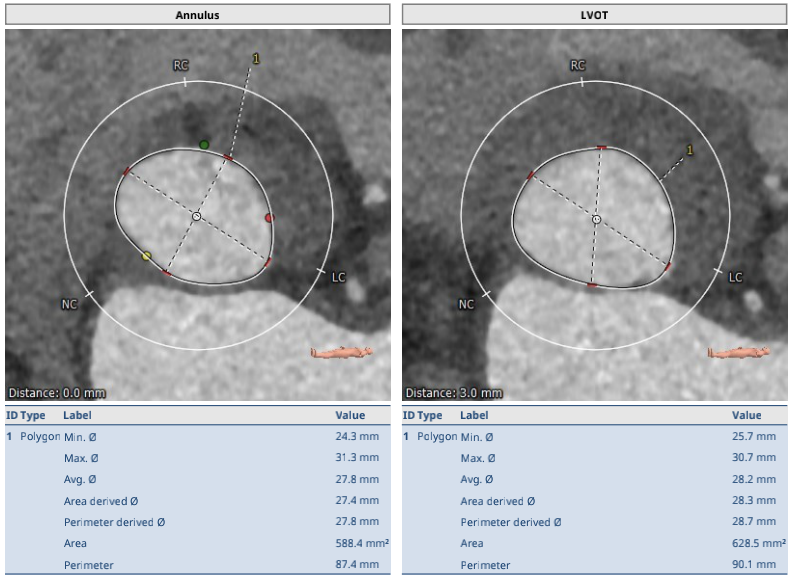Click the yellow cusp marker in Annulus view

(147, 256)
